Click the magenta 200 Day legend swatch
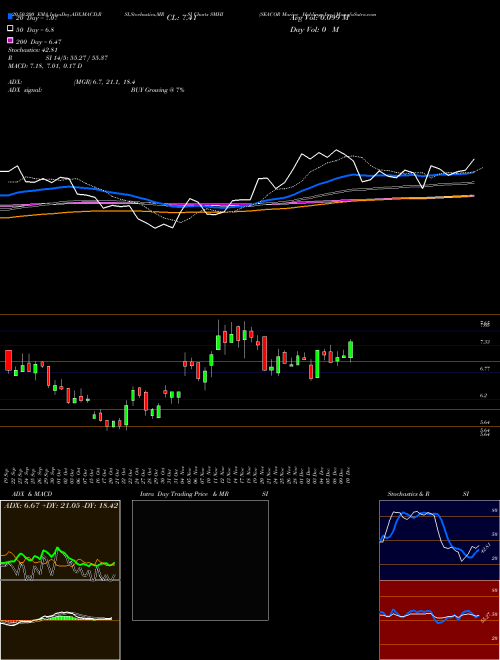Screen dimensions: 500x660 click(x=10, y=41)
